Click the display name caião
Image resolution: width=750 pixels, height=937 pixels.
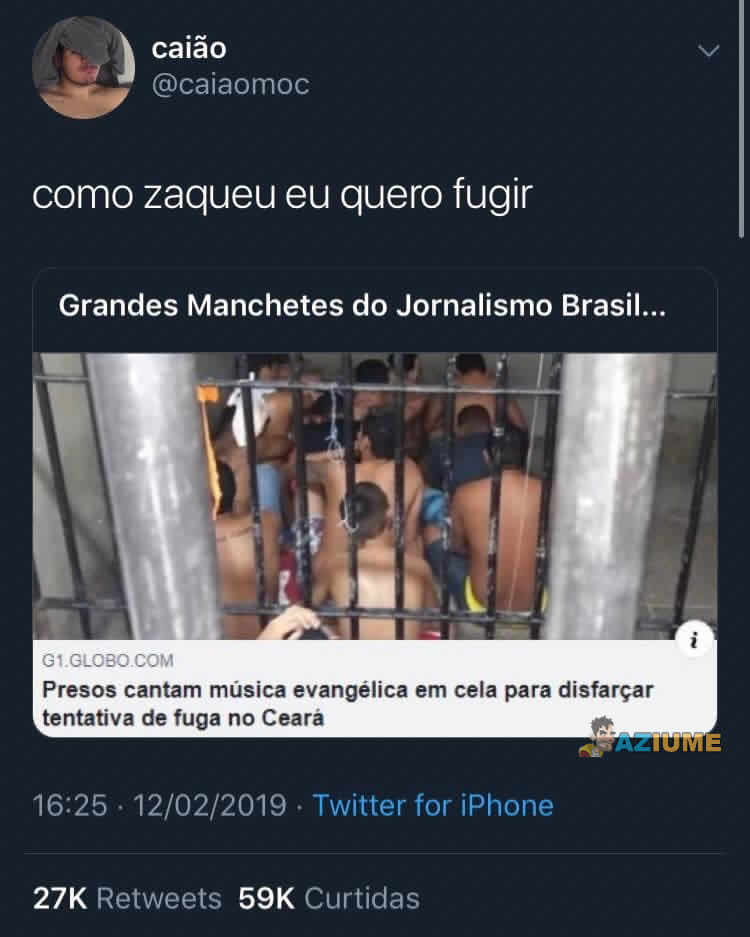point(188,47)
